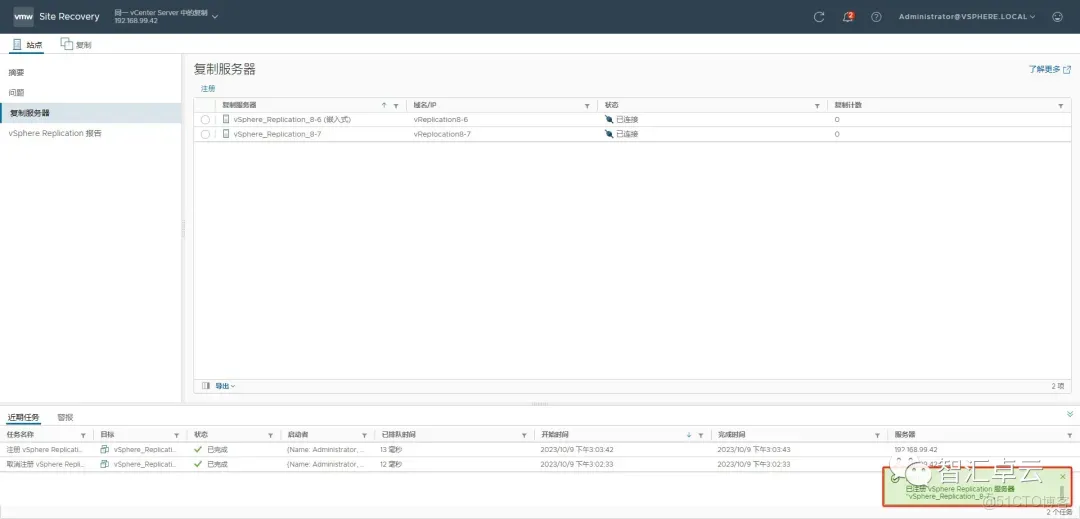
Task: Select 复制服务器 in the left sidebar
Action: [90, 113]
